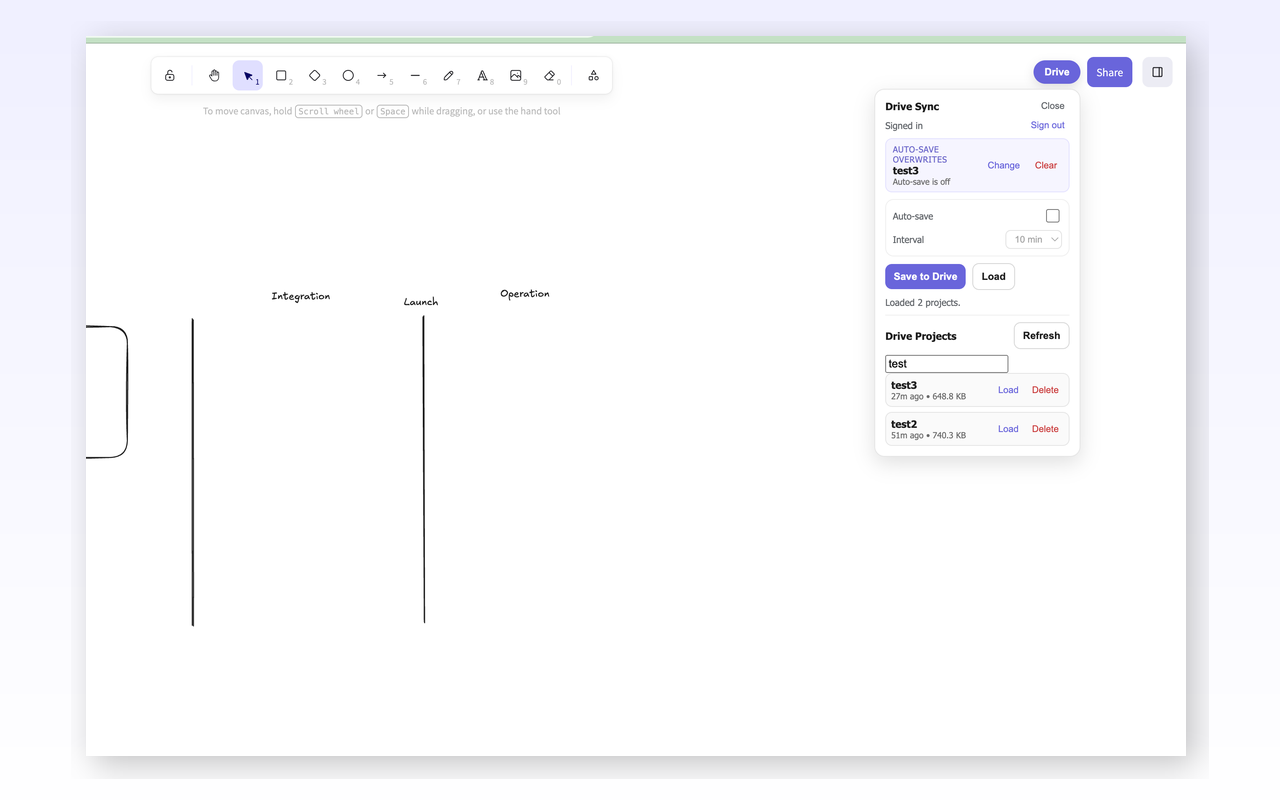Open the extra shapes tools menu
Viewport: 1280px width, 800px height.
[x=593, y=76]
